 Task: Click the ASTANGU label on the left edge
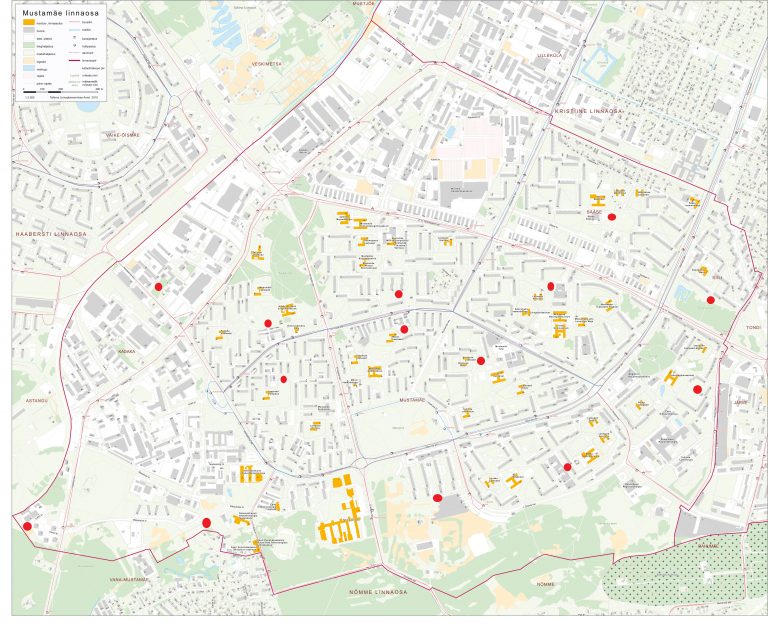[23, 399]
